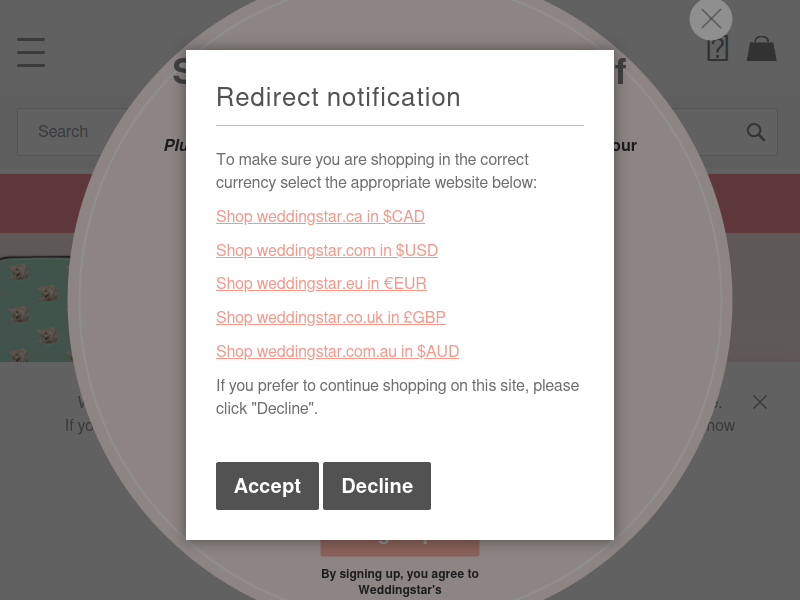Click the help question mark icon

coord(717,49)
